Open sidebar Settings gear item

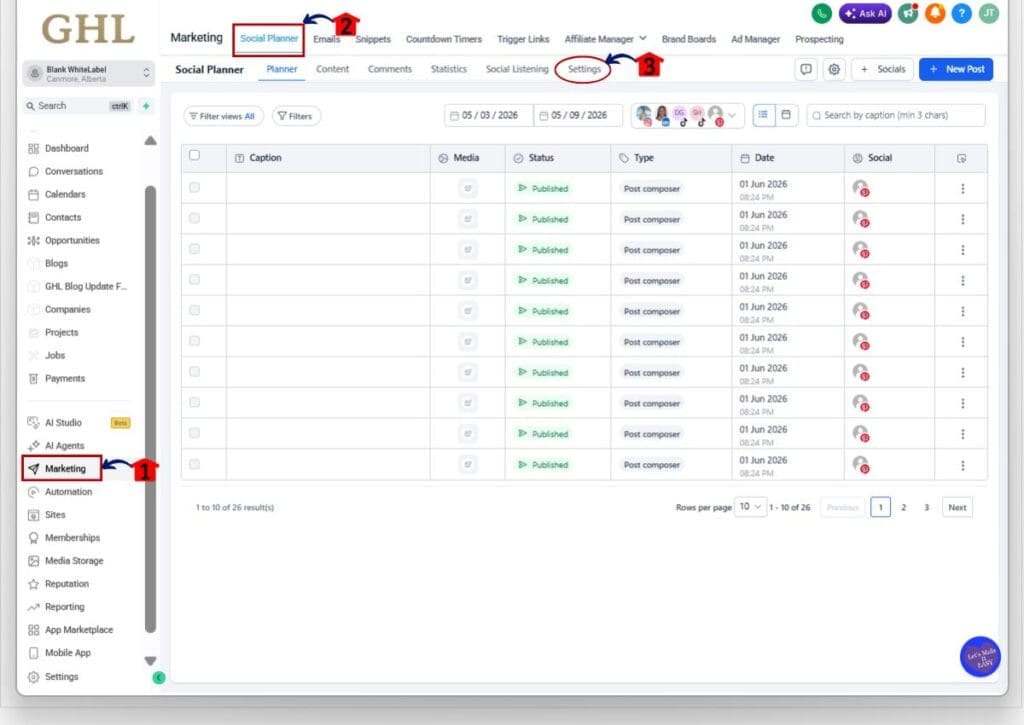click(x=61, y=677)
